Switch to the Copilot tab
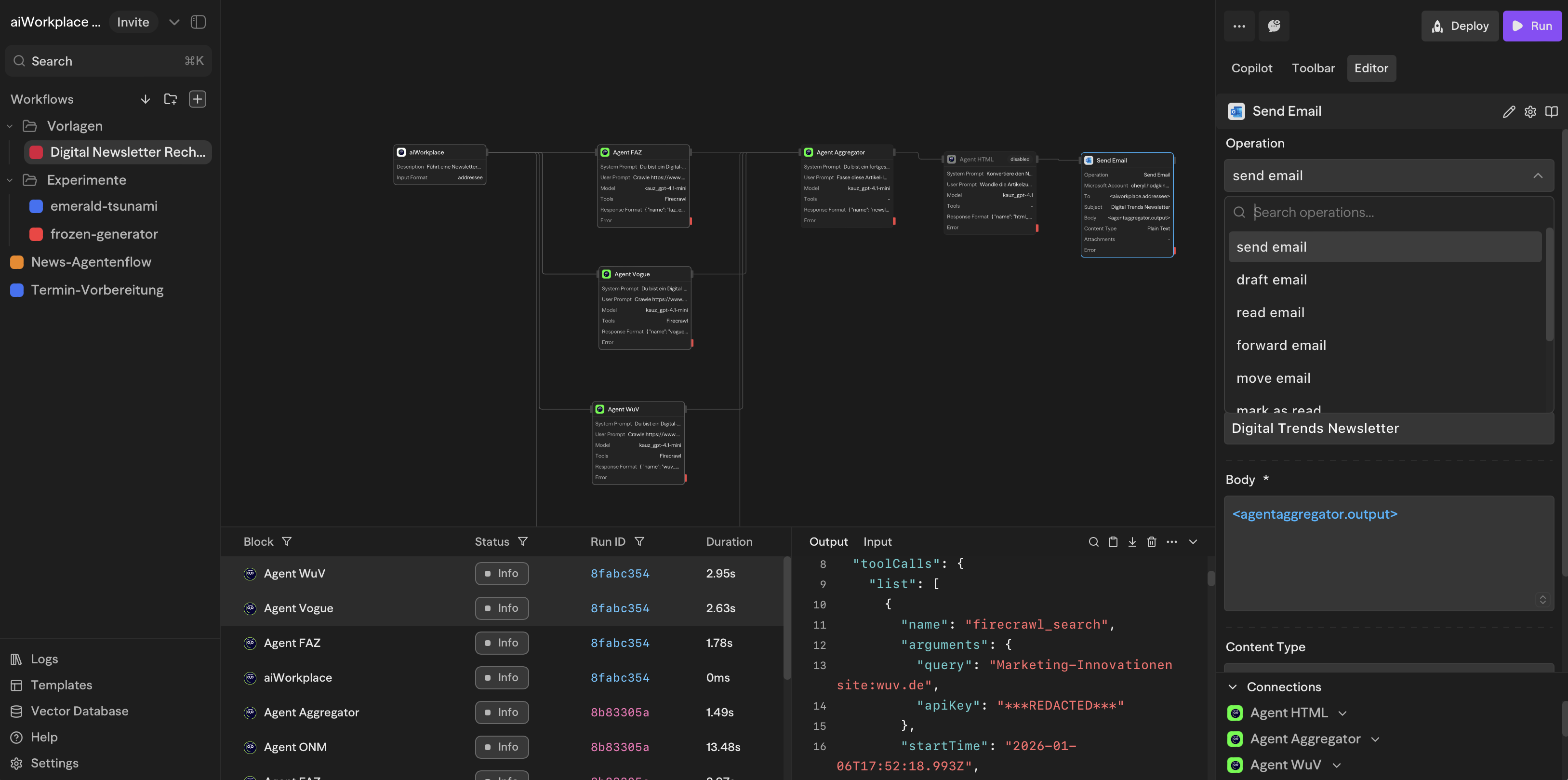 point(1251,67)
